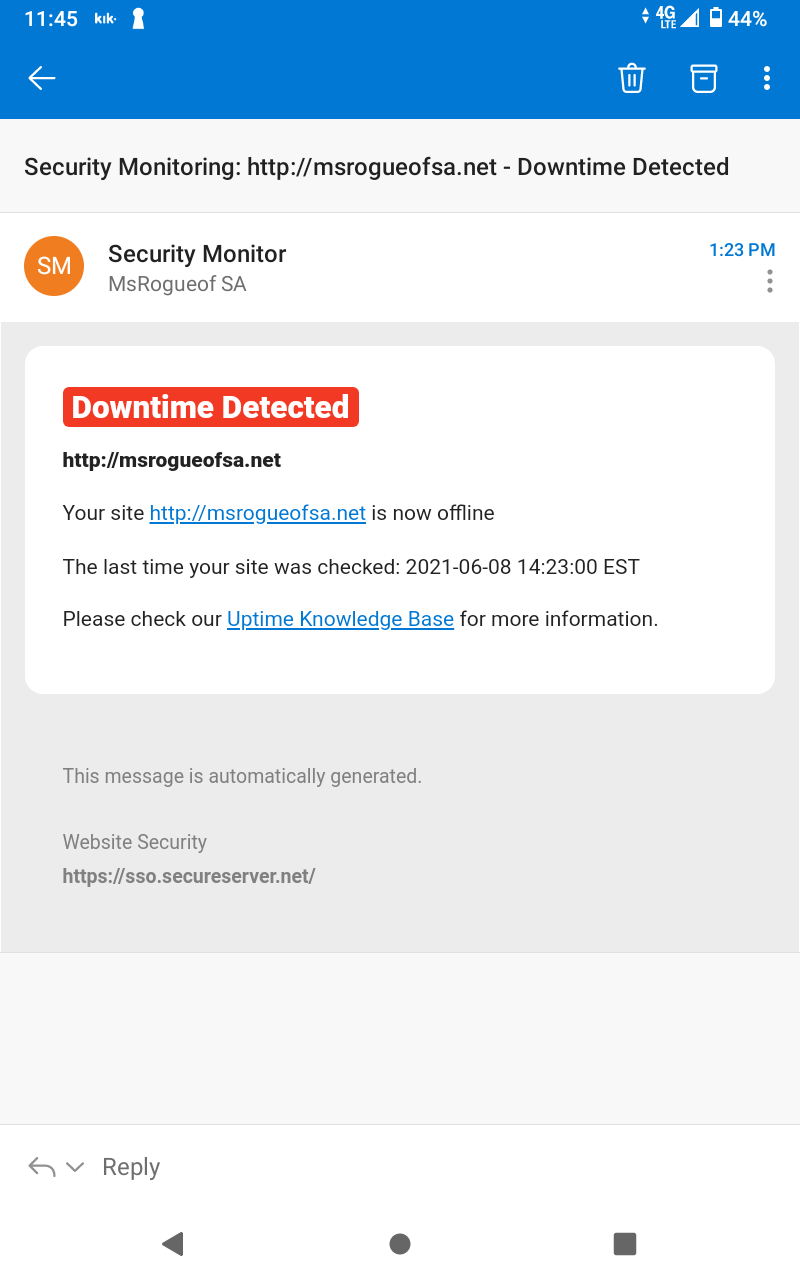This screenshot has width=800, height=1280.
Task: Tap the orange SM sender avatar
Action: point(54,266)
